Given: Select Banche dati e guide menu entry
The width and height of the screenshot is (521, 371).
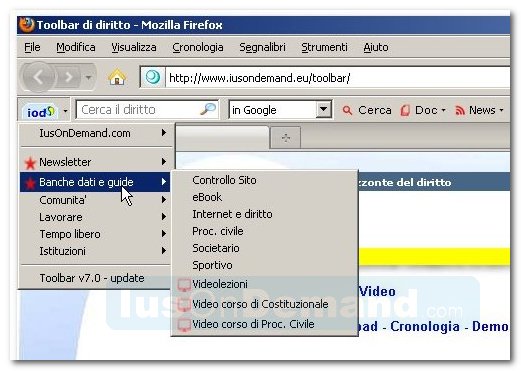Looking at the screenshot, I should tap(95, 182).
